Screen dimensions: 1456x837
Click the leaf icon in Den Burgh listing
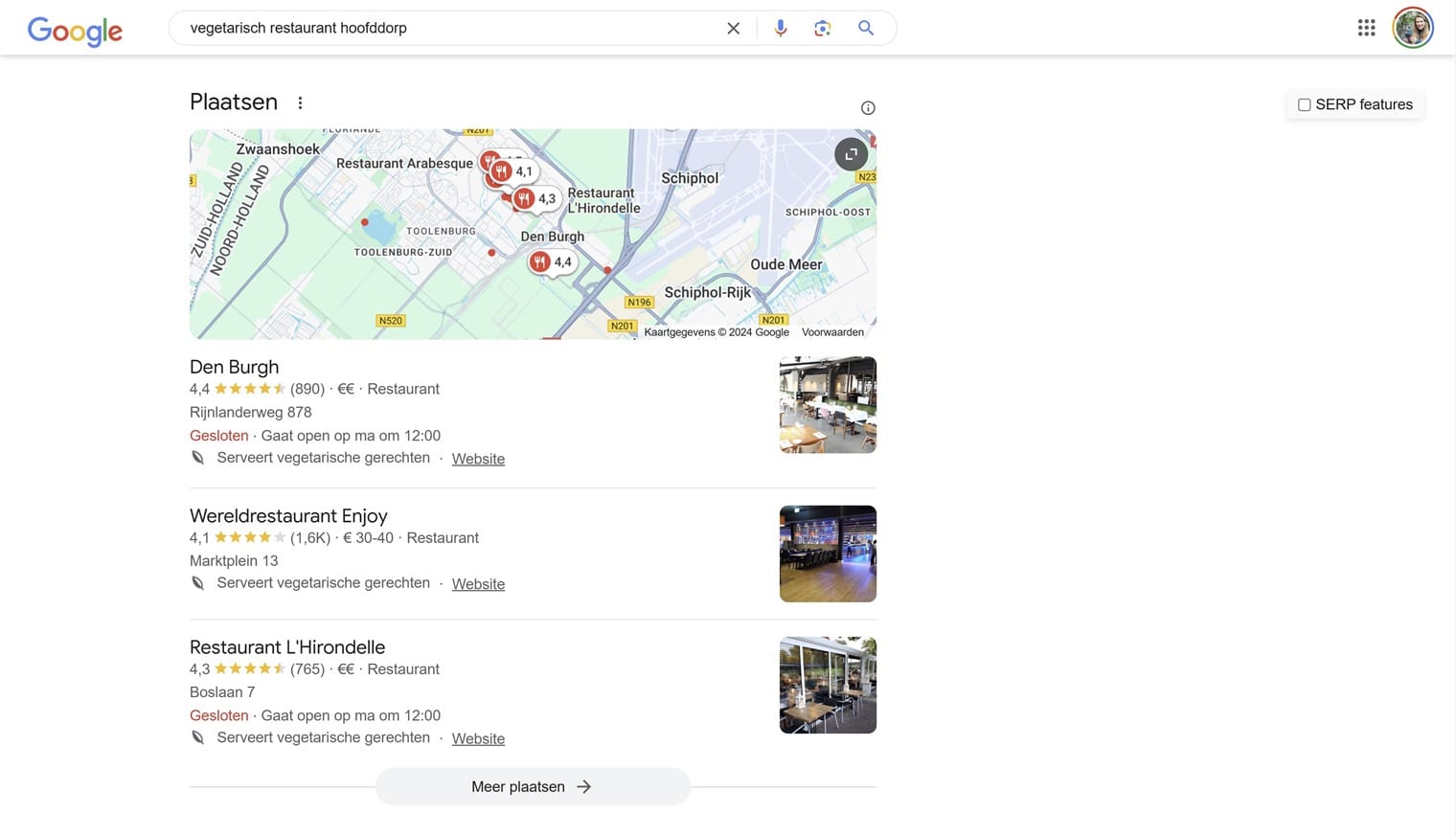(197, 458)
